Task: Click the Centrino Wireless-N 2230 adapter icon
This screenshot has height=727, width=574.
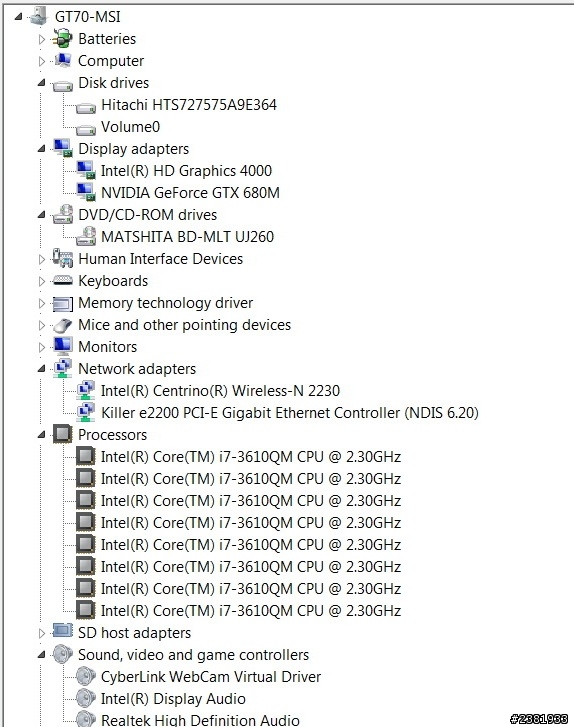Action: (85, 390)
